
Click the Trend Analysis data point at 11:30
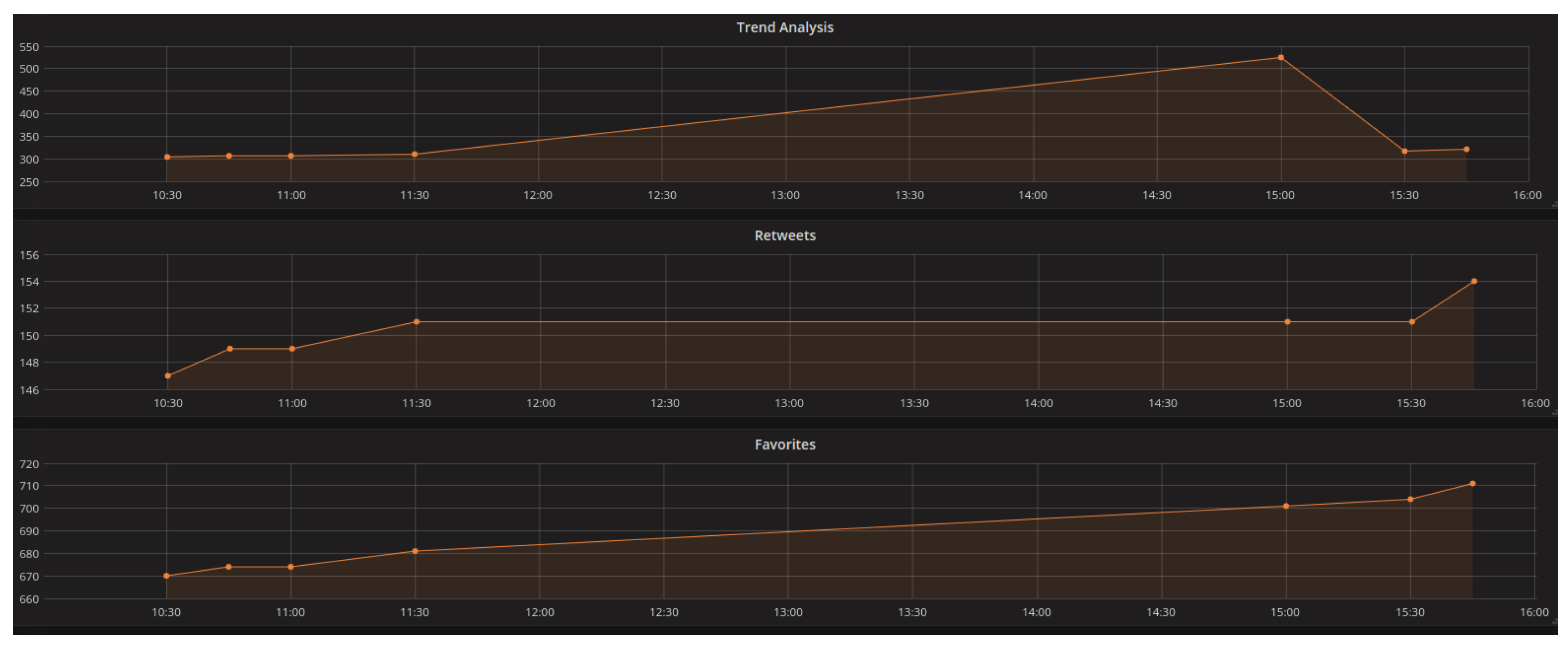tap(415, 155)
